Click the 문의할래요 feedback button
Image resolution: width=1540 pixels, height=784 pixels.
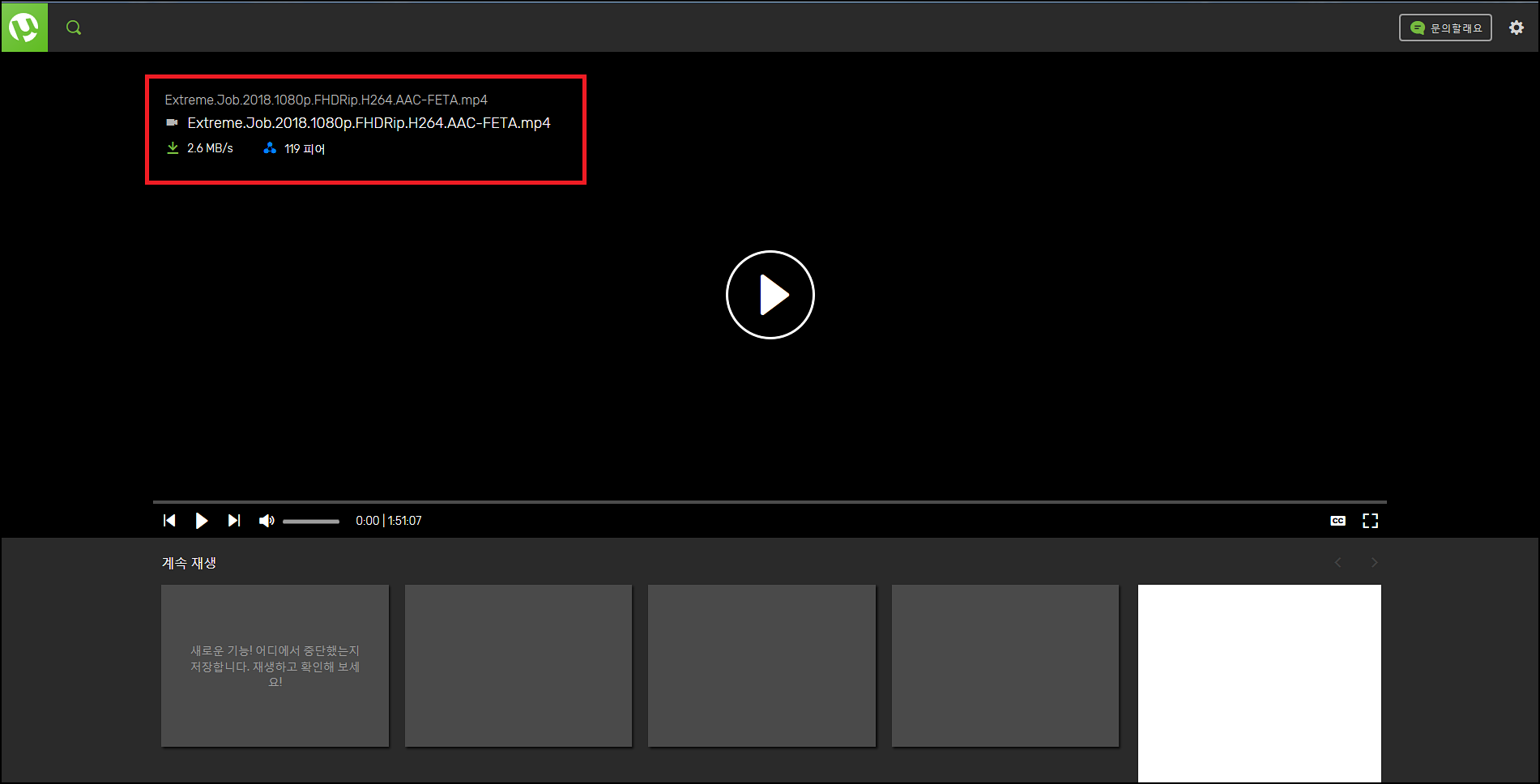point(1445,28)
